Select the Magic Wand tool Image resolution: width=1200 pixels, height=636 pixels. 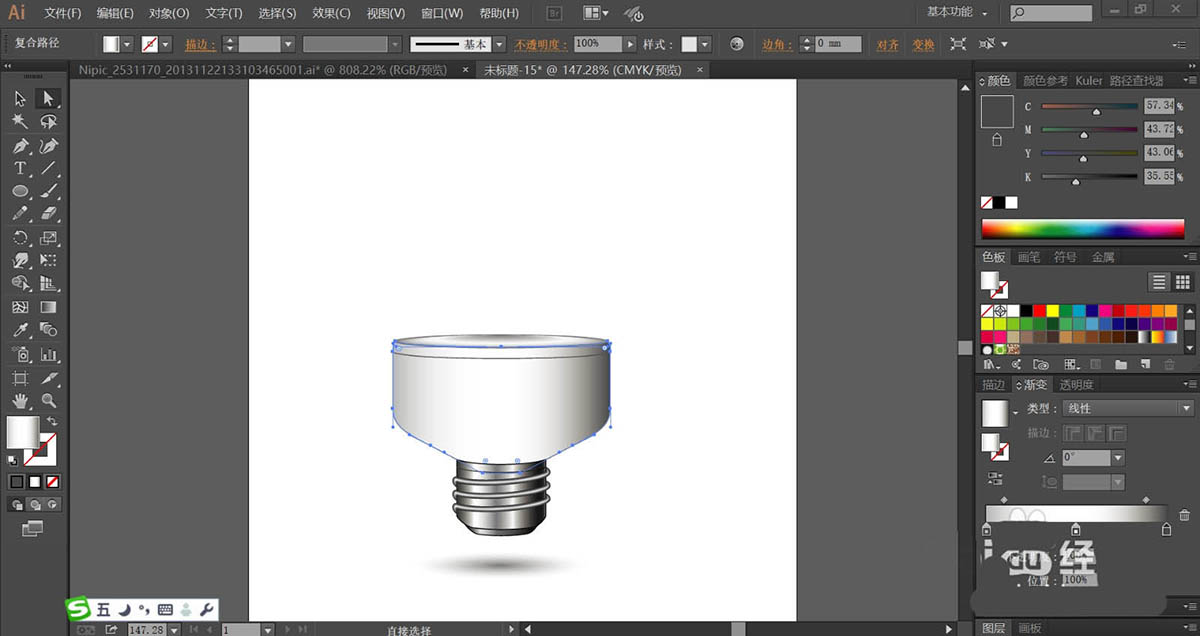(20, 121)
